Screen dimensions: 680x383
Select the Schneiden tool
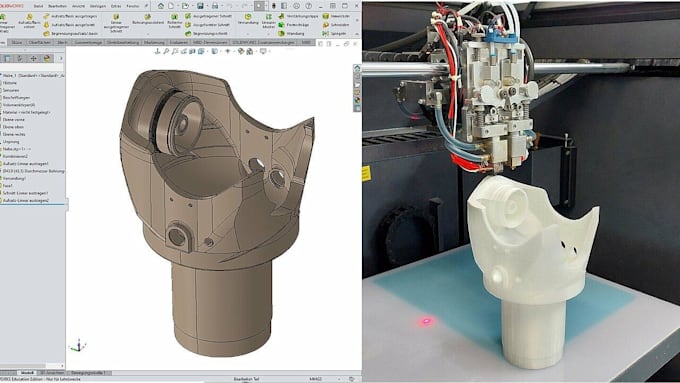336,25
